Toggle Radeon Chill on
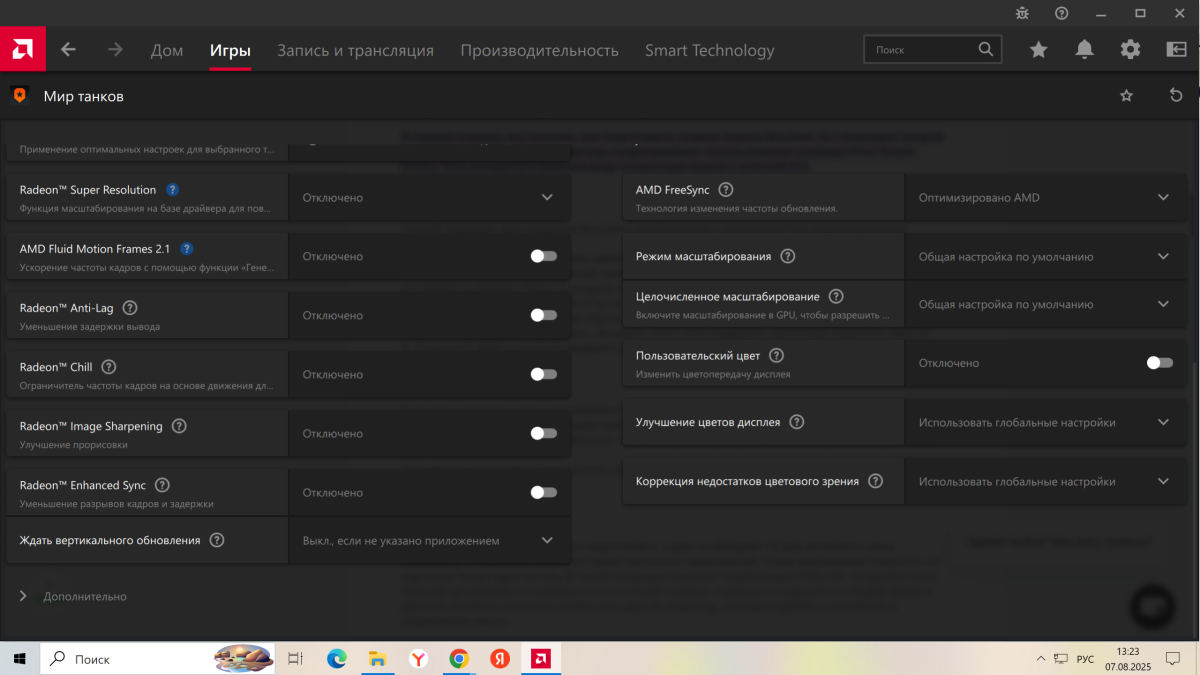1200x675 pixels. tap(543, 374)
